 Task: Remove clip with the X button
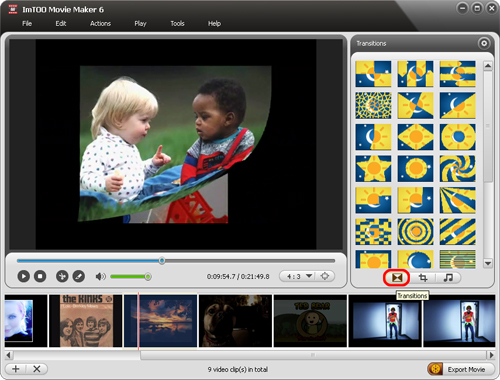click(37, 369)
